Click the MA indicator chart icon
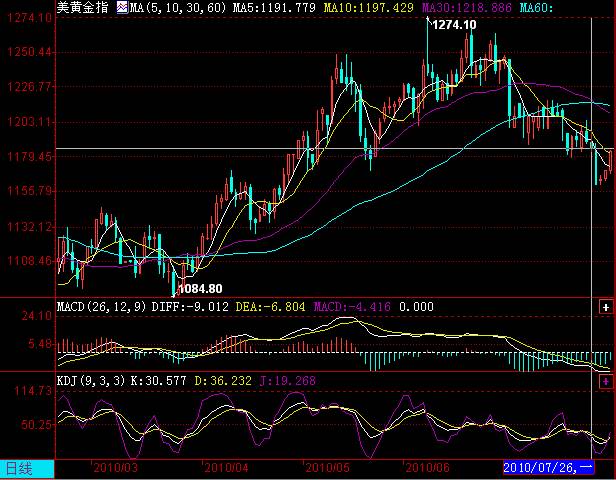 [x=122, y=7]
